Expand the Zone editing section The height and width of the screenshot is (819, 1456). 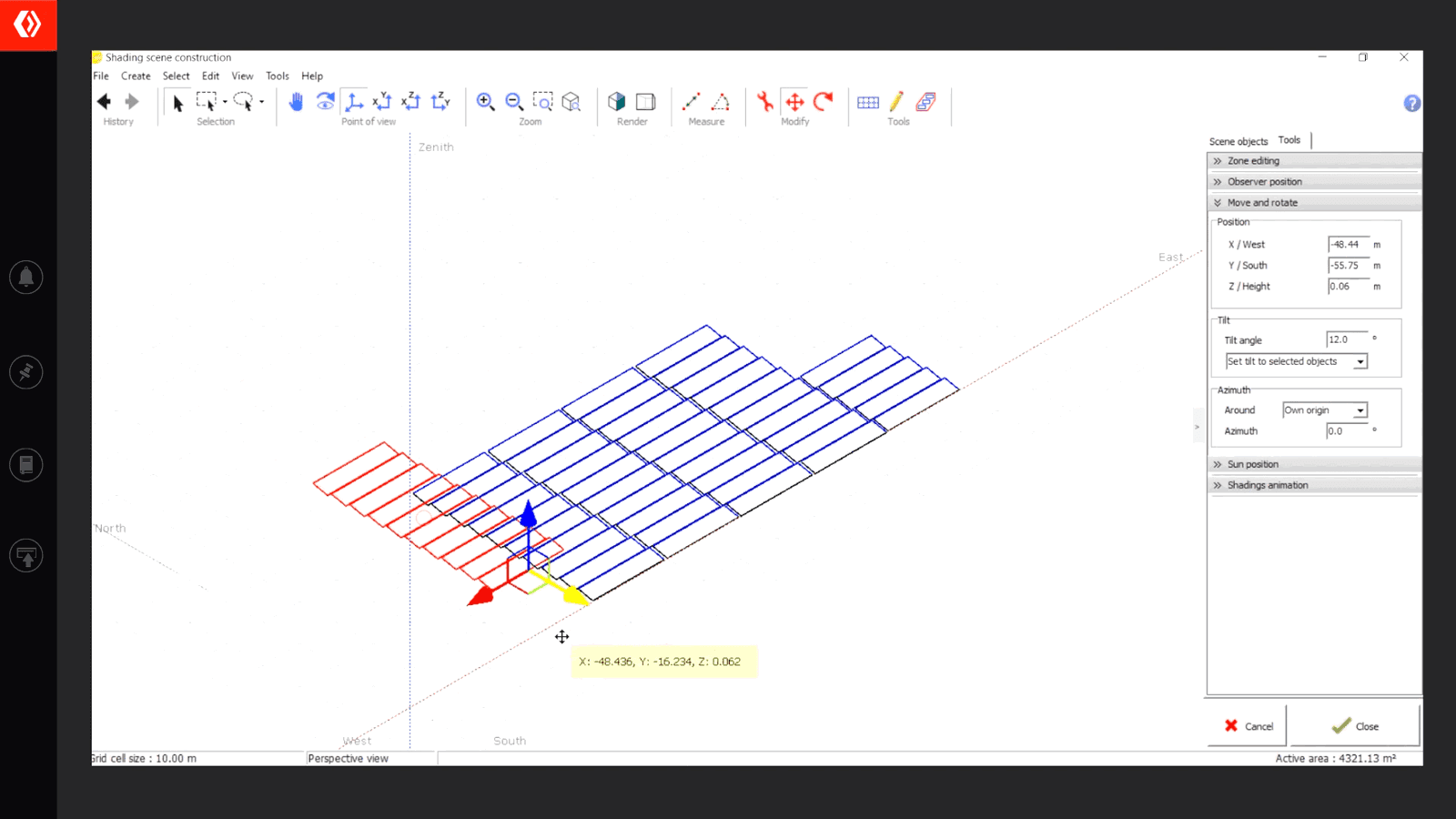pyautogui.click(x=1314, y=161)
